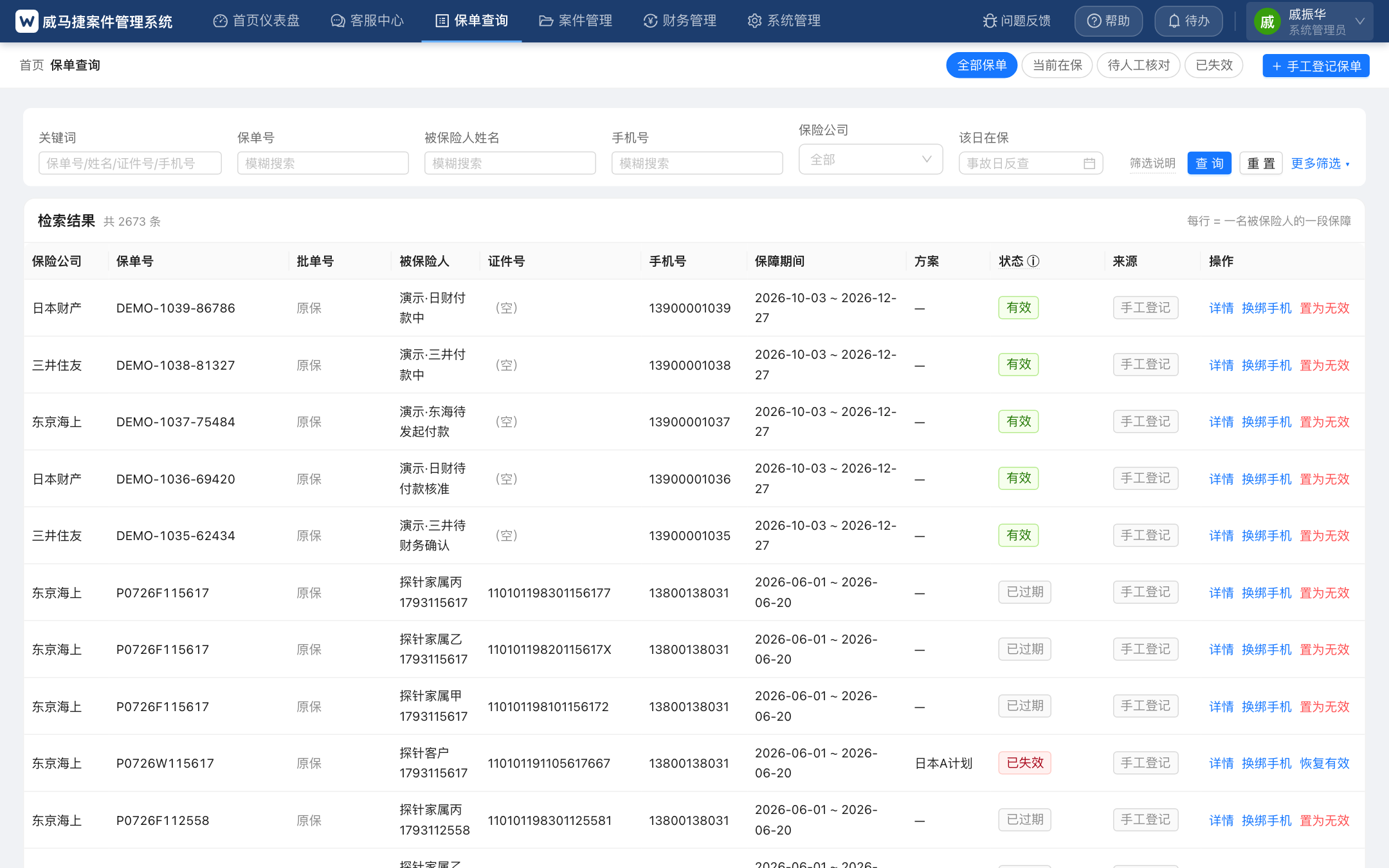Click 置为无效 for DEMO-1037-75484

coord(1324,422)
